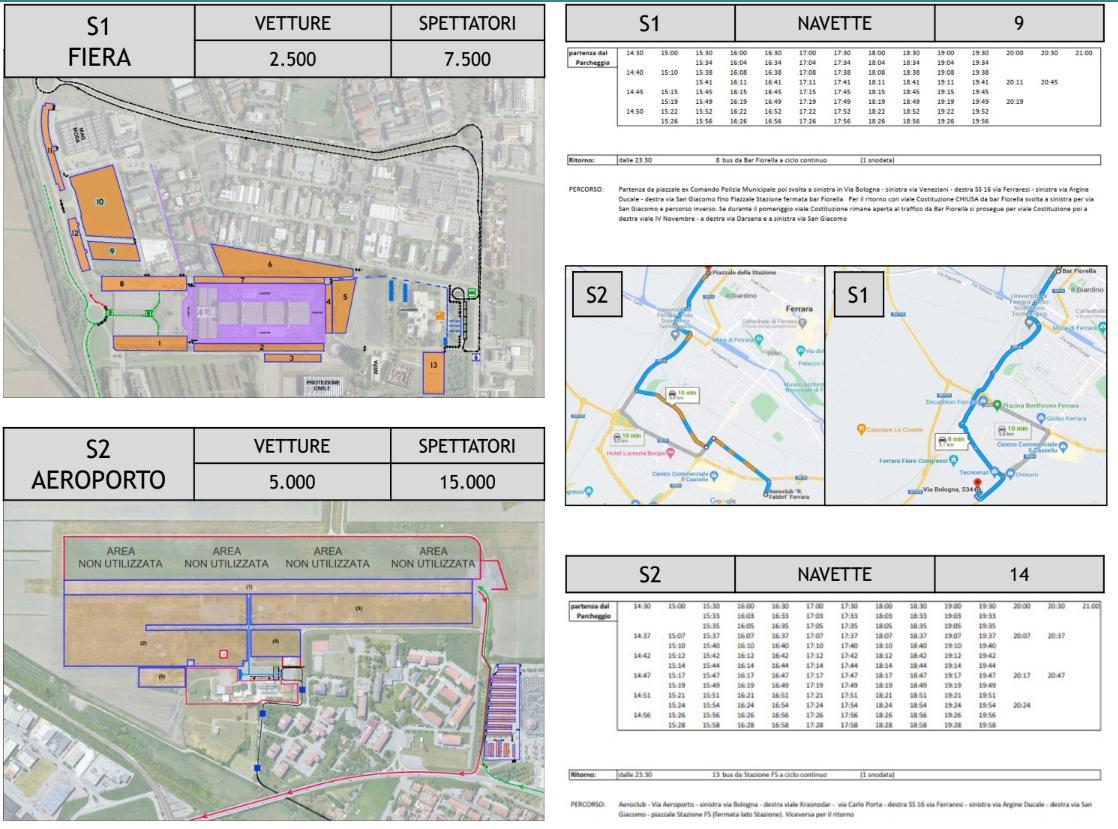Click the orange Casolare Le Civette pin
Viewport: 1118px width, 829px height.
(x=861, y=429)
